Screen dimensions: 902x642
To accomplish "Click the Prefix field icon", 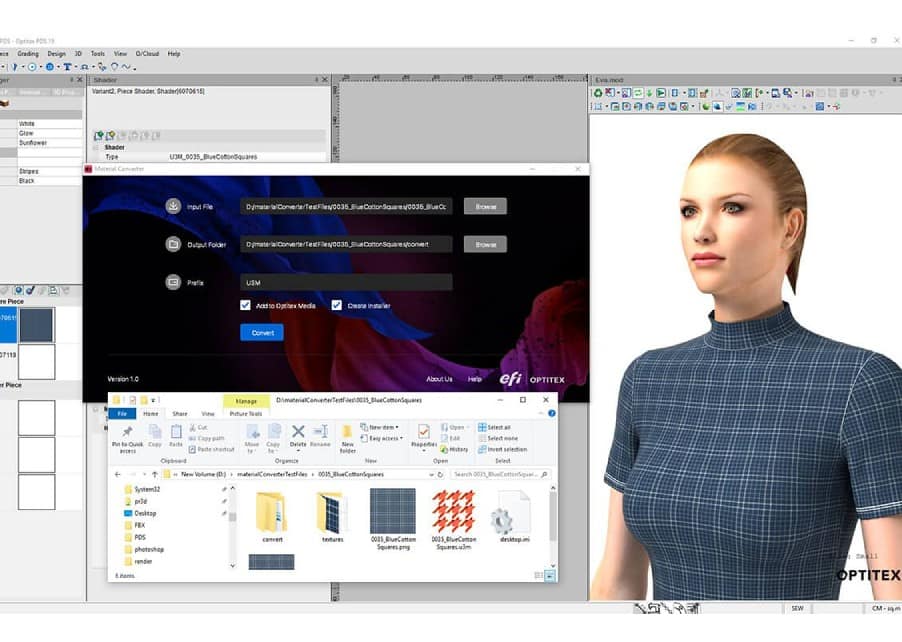I will (173, 283).
